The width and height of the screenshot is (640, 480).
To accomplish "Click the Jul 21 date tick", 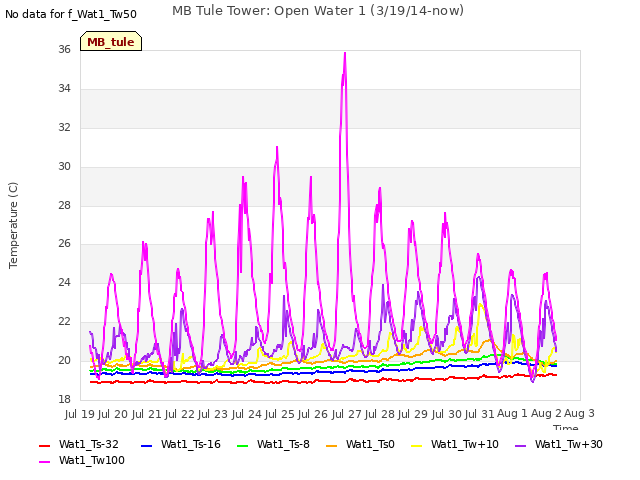I will [146, 414].
